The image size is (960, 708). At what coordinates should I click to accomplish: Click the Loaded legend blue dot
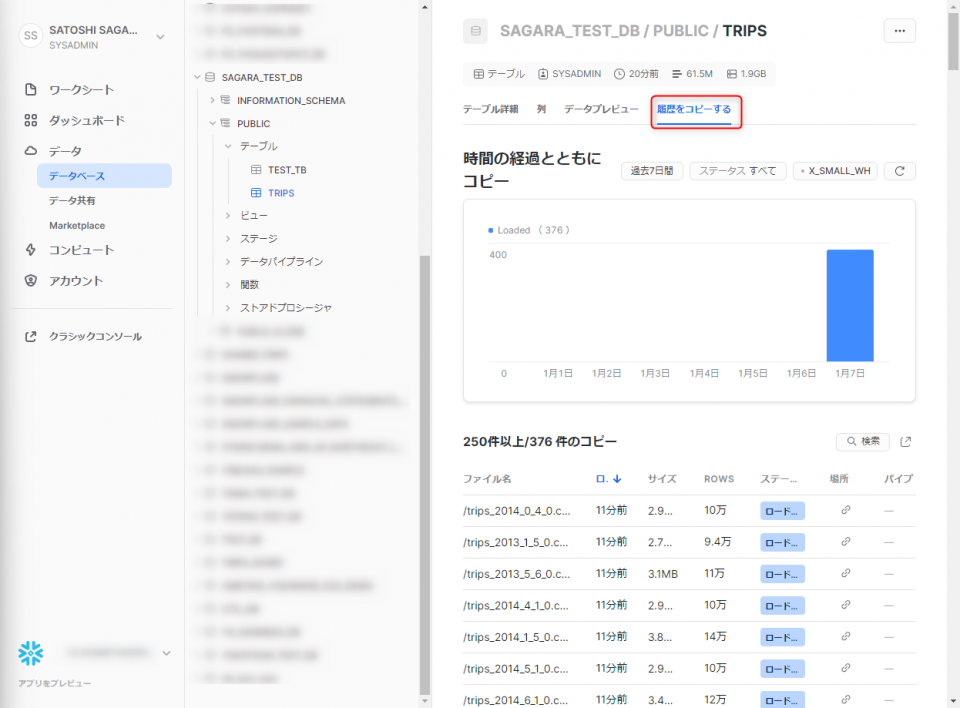click(490, 230)
